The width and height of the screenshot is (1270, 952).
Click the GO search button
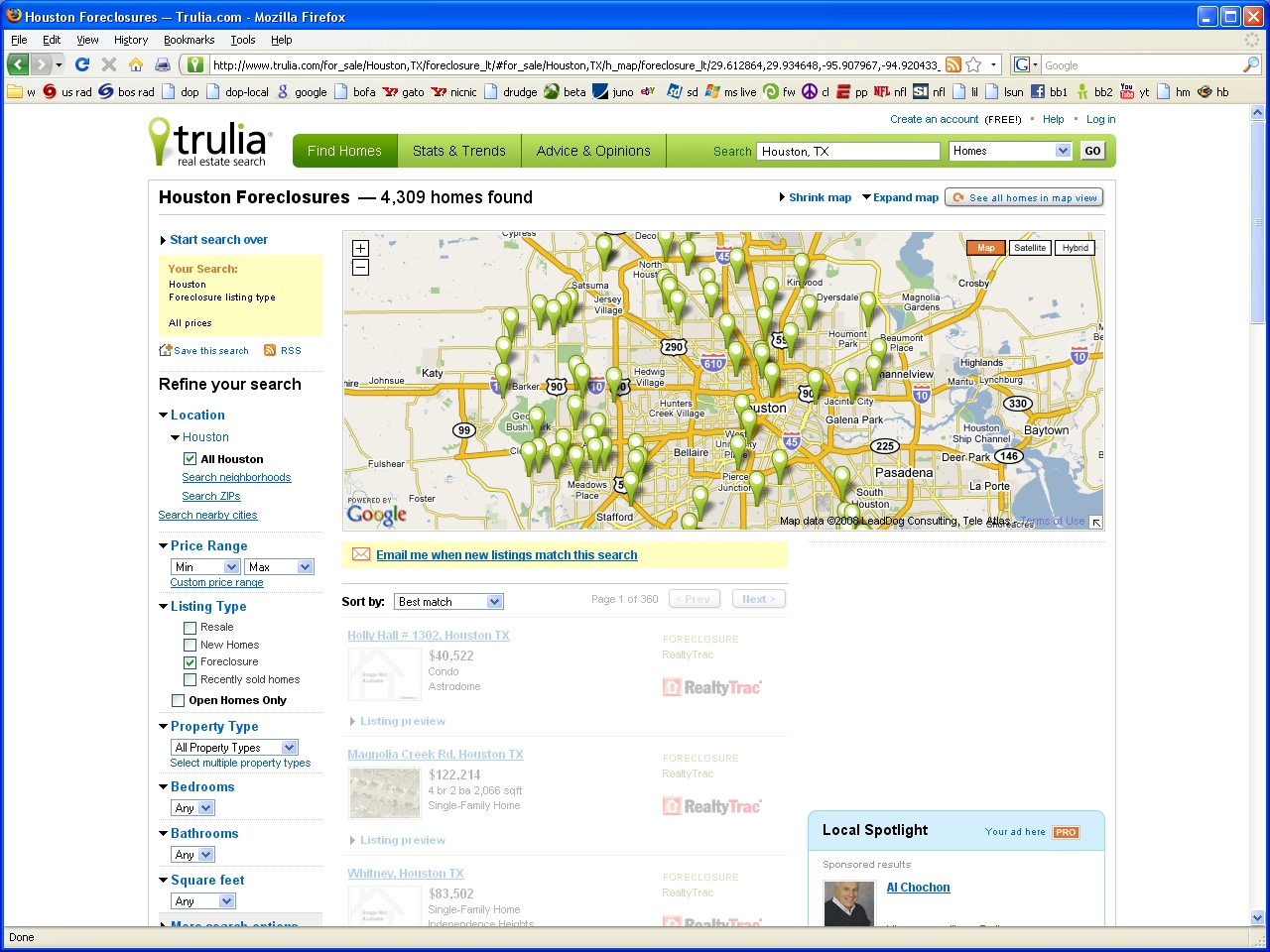(1092, 151)
